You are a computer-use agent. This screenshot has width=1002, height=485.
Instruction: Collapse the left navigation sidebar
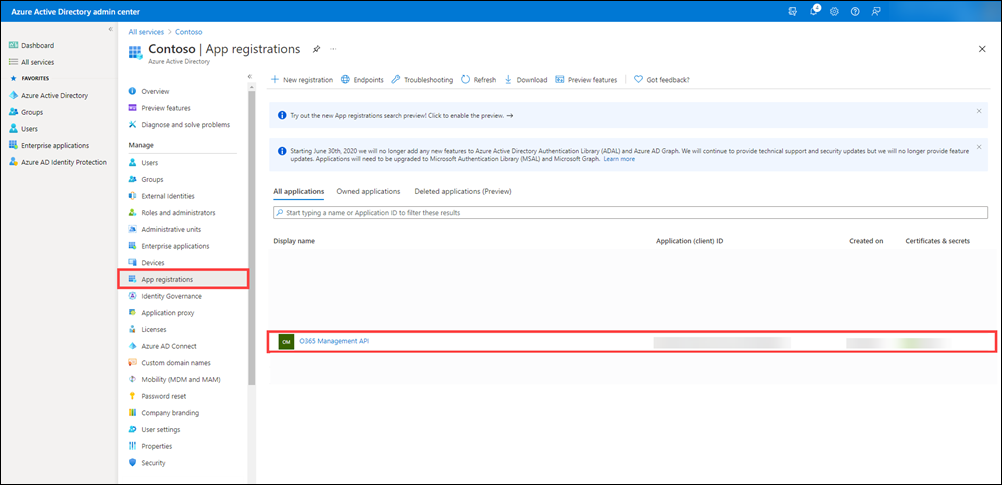point(110,29)
